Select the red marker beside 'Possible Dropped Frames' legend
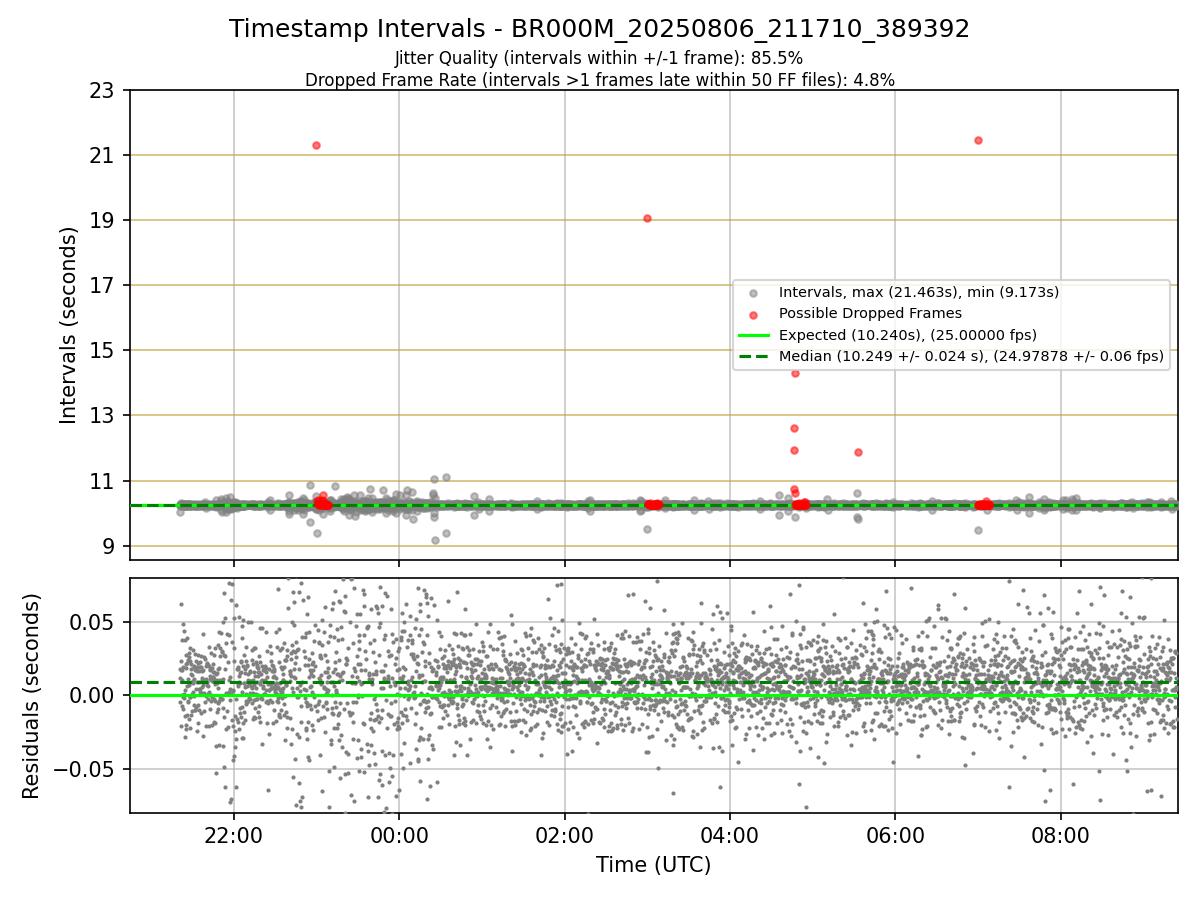 pyautogui.click(x=754, y=314)
